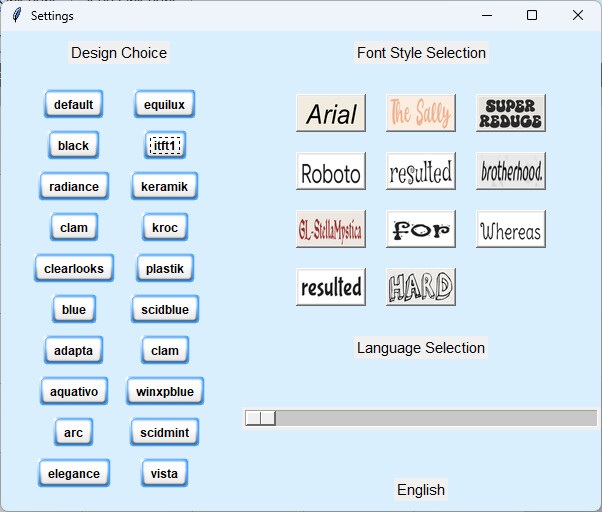
Task: Choose the keramik design option
Action: tap(165, 186)
